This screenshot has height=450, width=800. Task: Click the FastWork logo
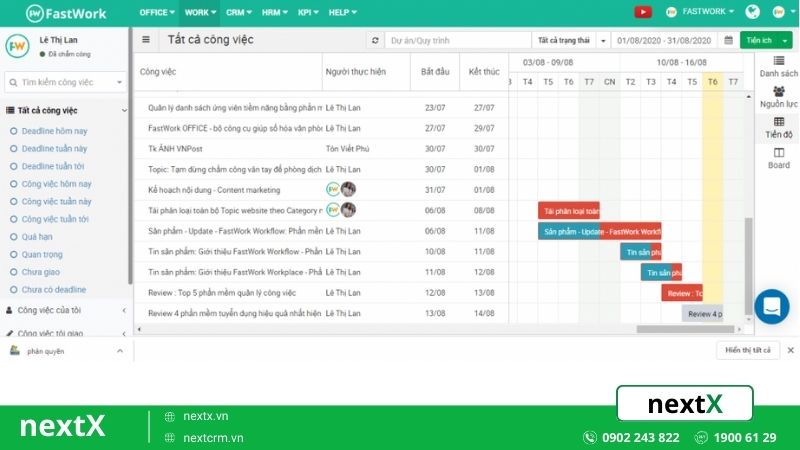(66, 13)
